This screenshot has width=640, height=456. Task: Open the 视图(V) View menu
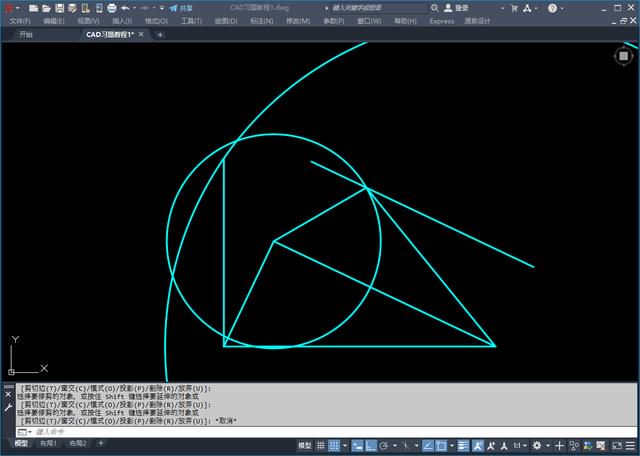[x=88, y=21]
